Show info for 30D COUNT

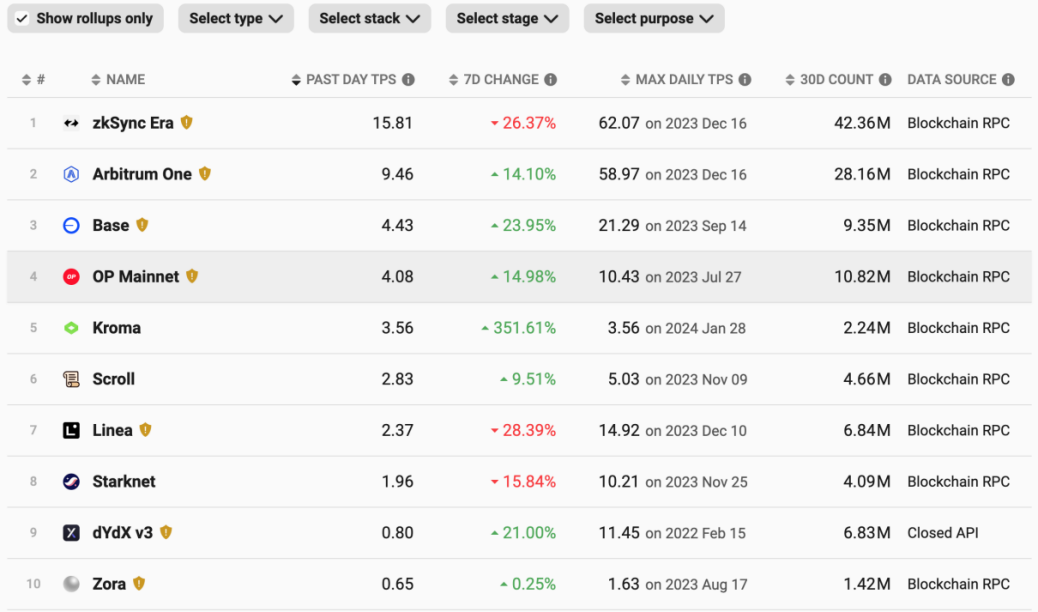tap(885, 79)
